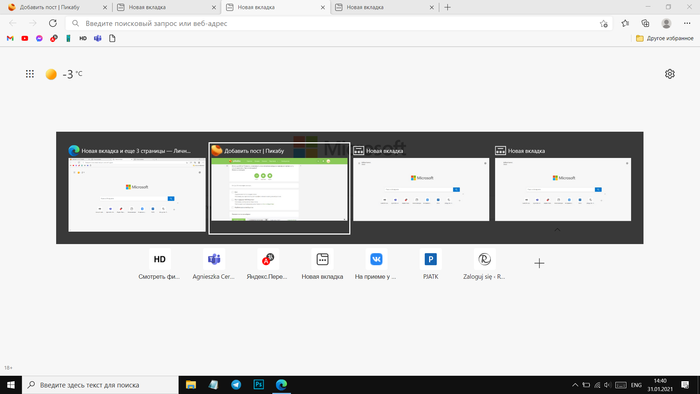Open File Explorer from taskbar
The image size is (700, 394).
(x=191, y=385)
